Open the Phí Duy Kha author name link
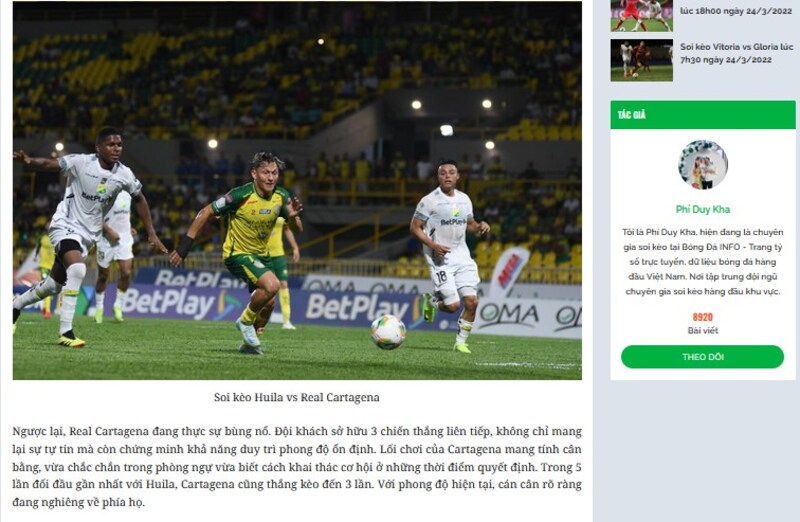Image resolution: width=800 pixels, height=522 pixels. click(703, 209)
